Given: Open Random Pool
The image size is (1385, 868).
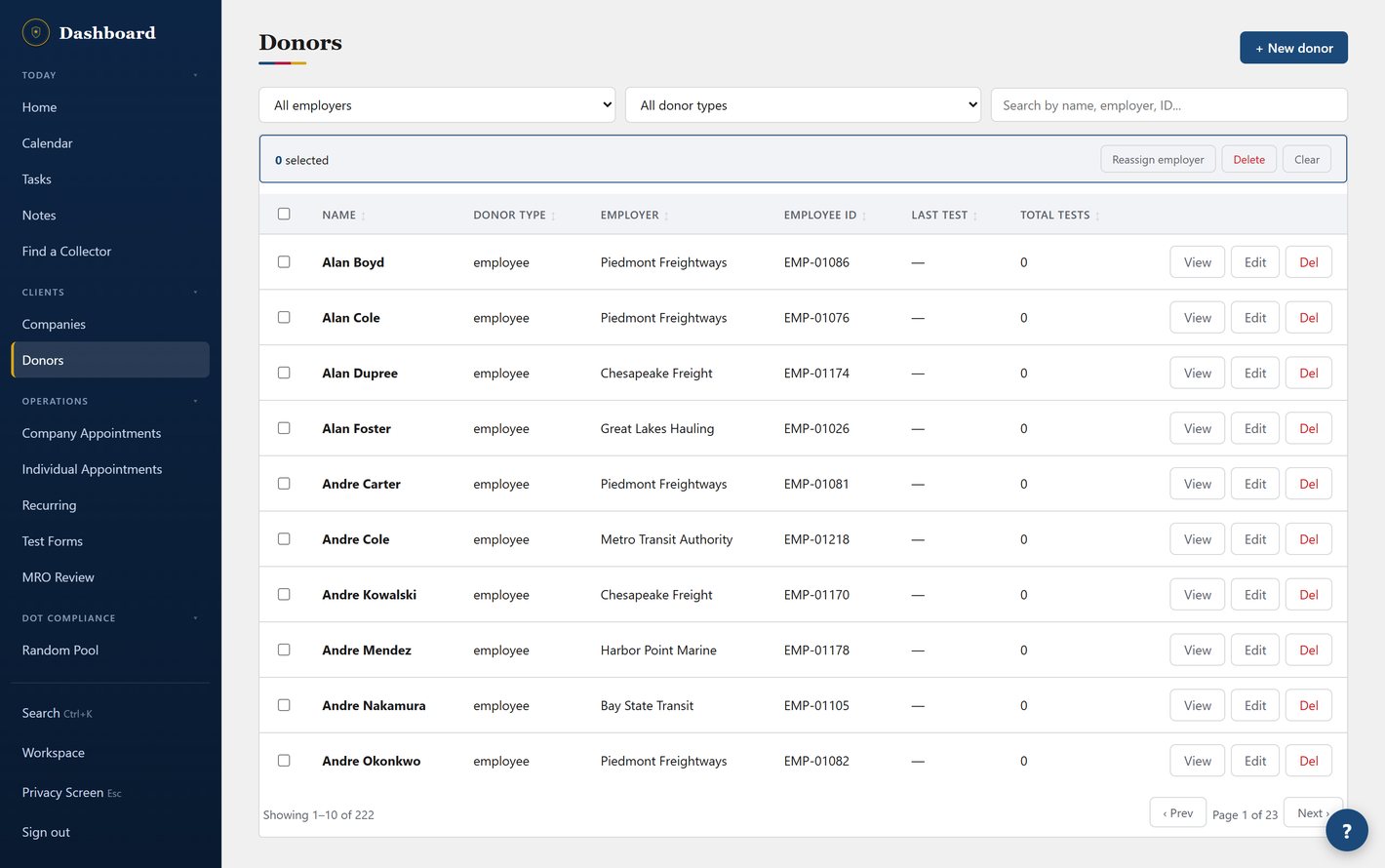Looking at the screenshot, I should pyautogui.click(x=110, y=651).
